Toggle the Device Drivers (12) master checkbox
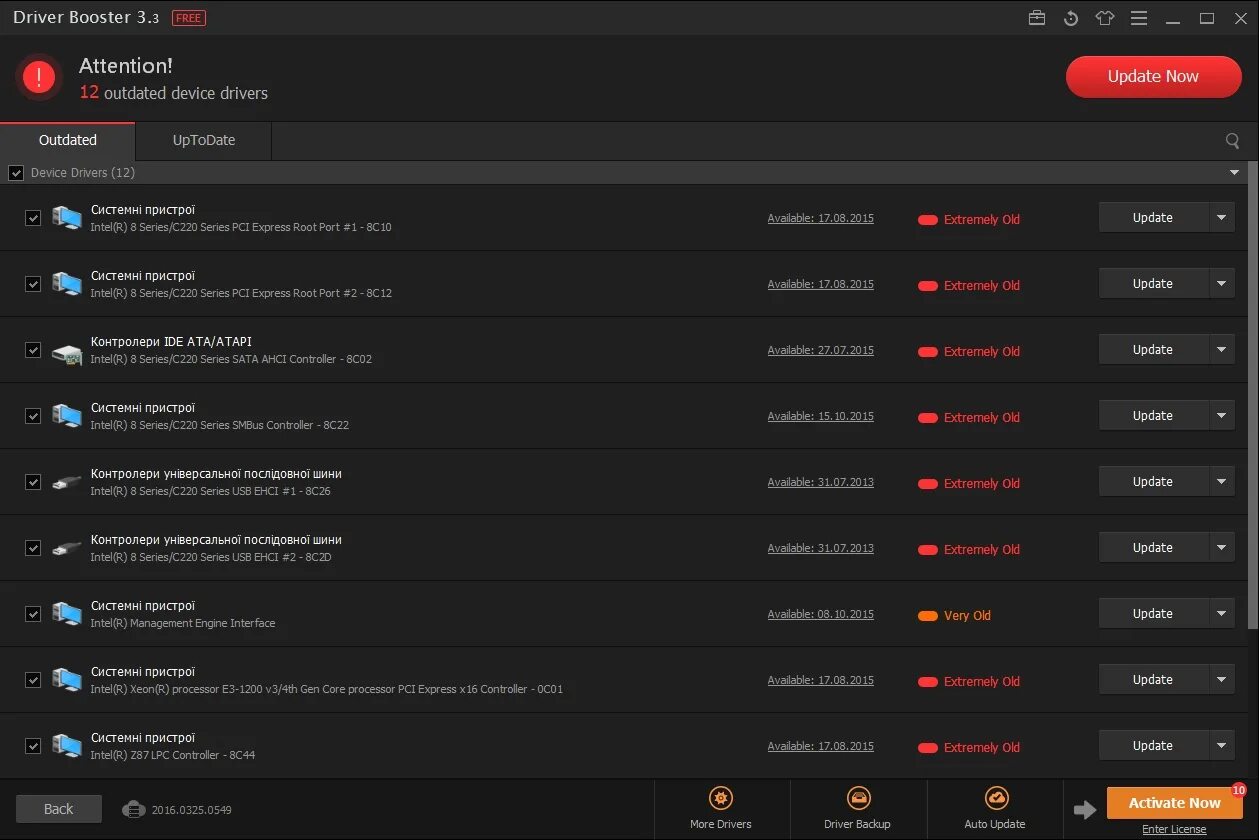1259x840 pixels. point(16,173)
